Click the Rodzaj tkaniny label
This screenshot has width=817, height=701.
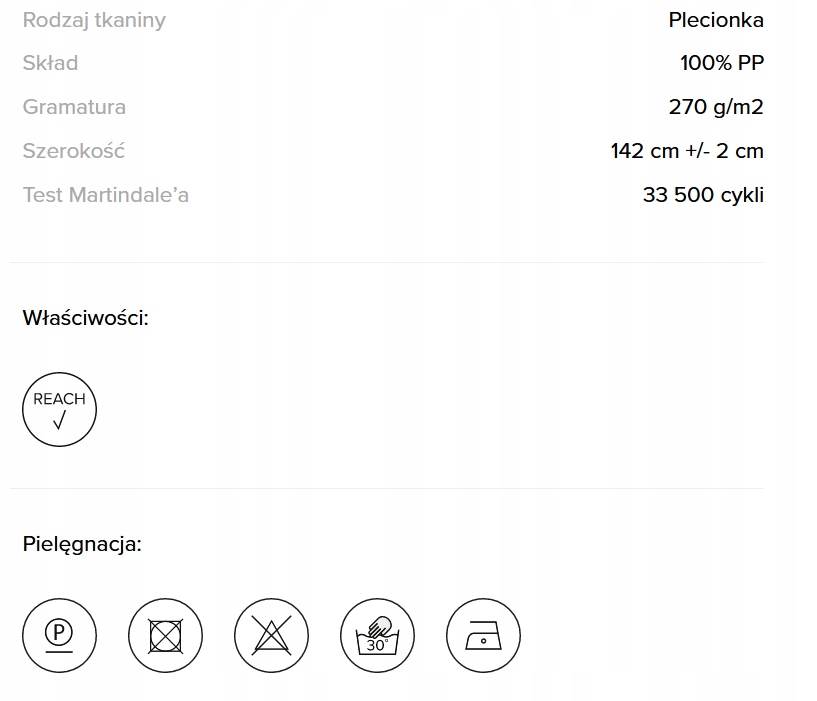94,20
